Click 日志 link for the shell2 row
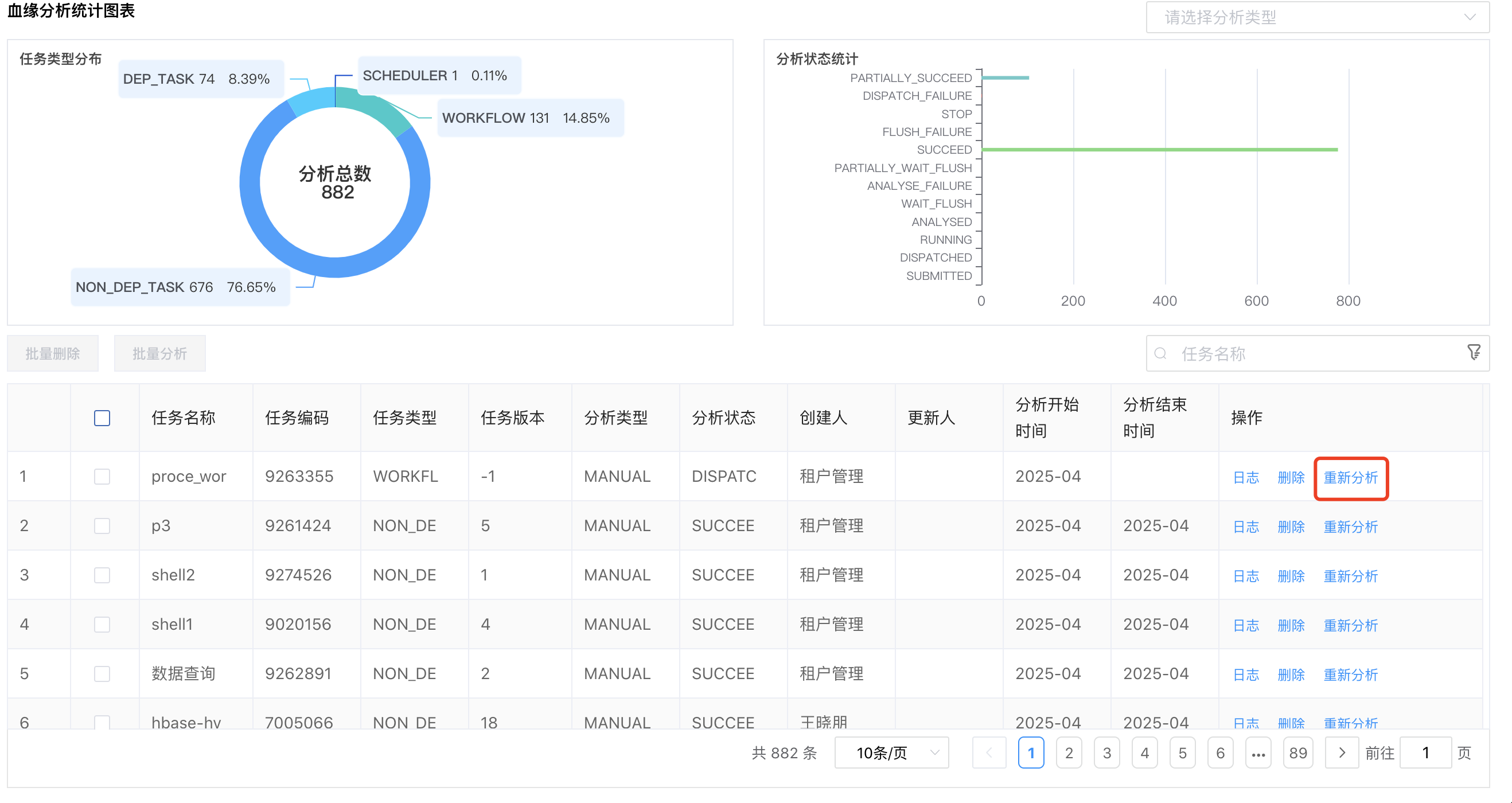This screenshot has height=803, width=1512. pyautogui.click(x=1245, y=575)
